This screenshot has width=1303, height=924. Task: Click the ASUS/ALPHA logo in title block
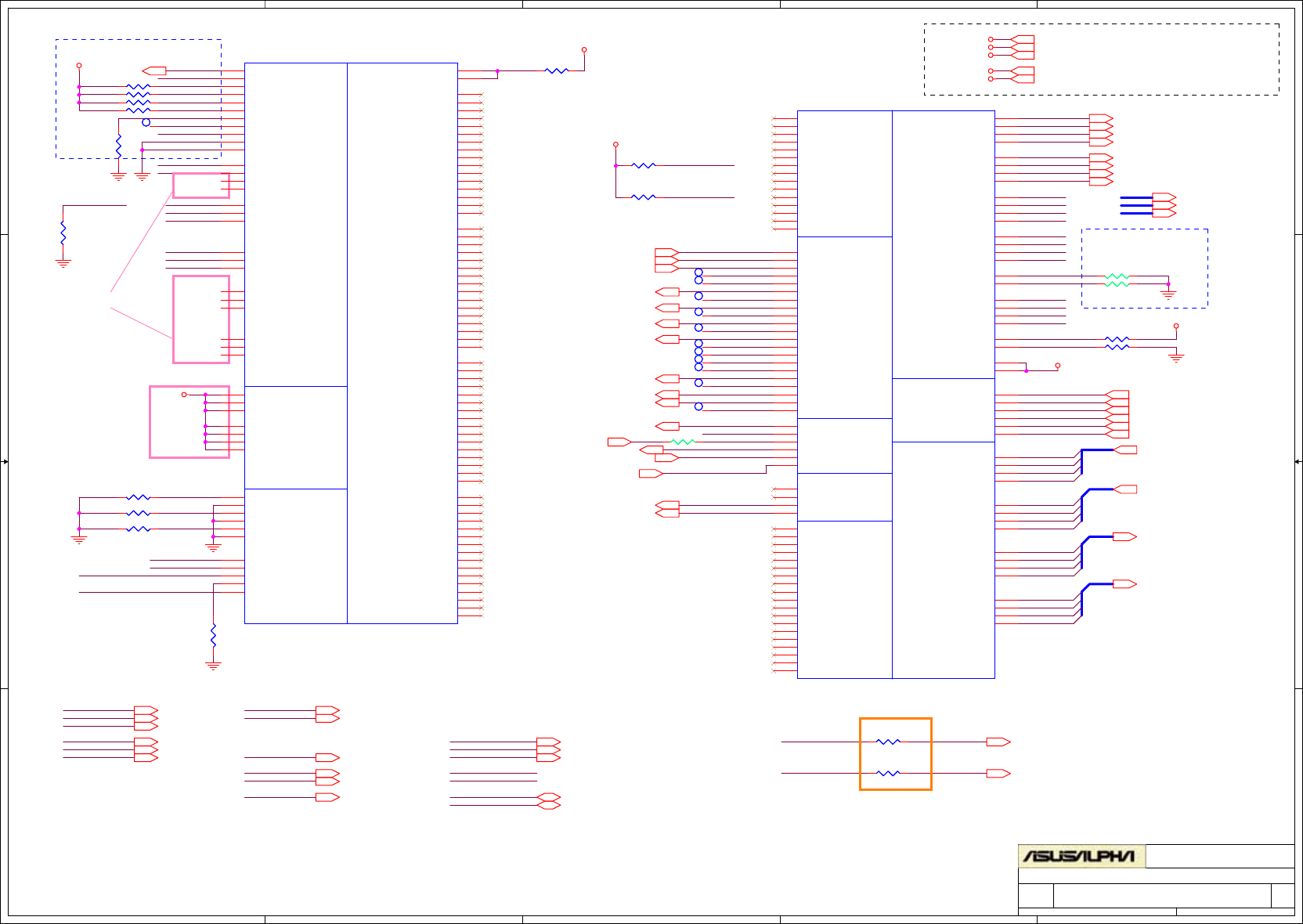(1081, 856)
